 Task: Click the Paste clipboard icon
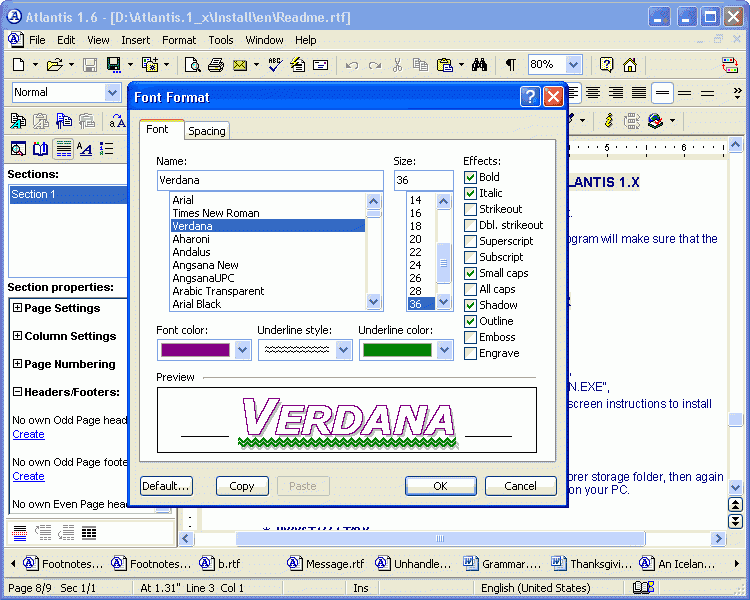pyautogui.click(x=444, y=64)
